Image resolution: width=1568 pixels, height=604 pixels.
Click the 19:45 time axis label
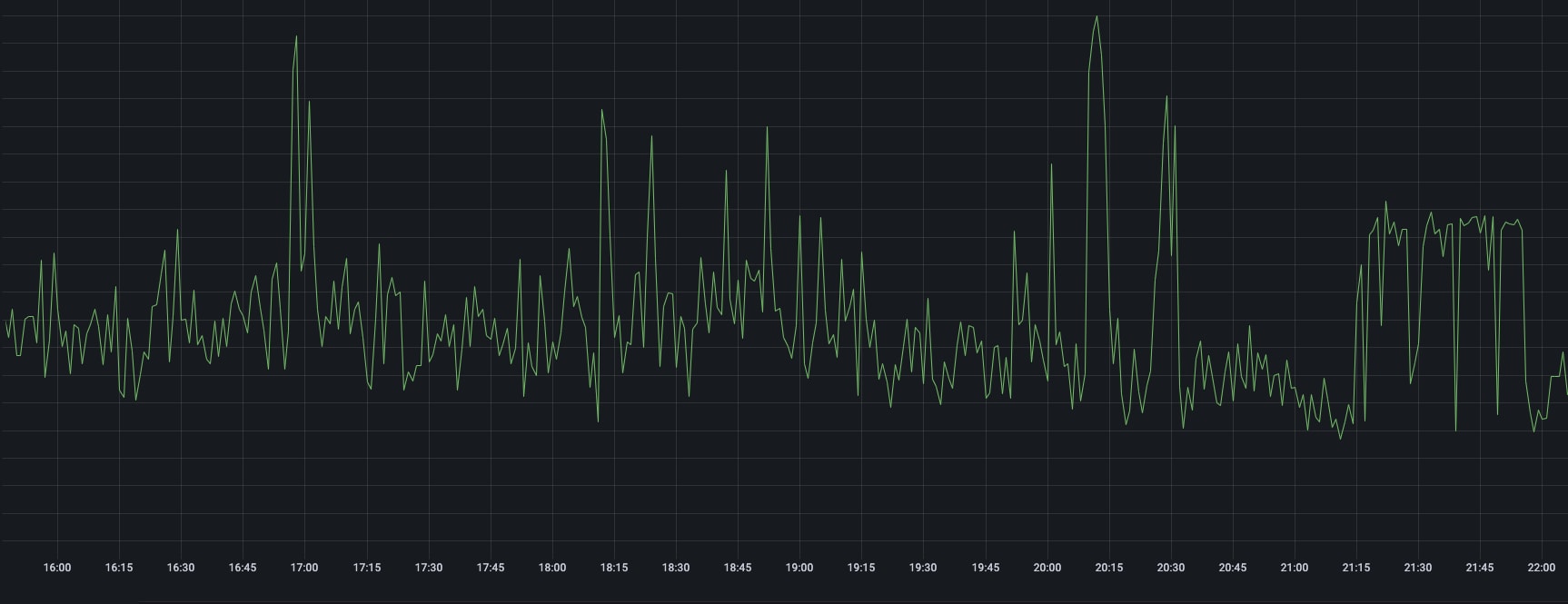[x=985, y=568]
